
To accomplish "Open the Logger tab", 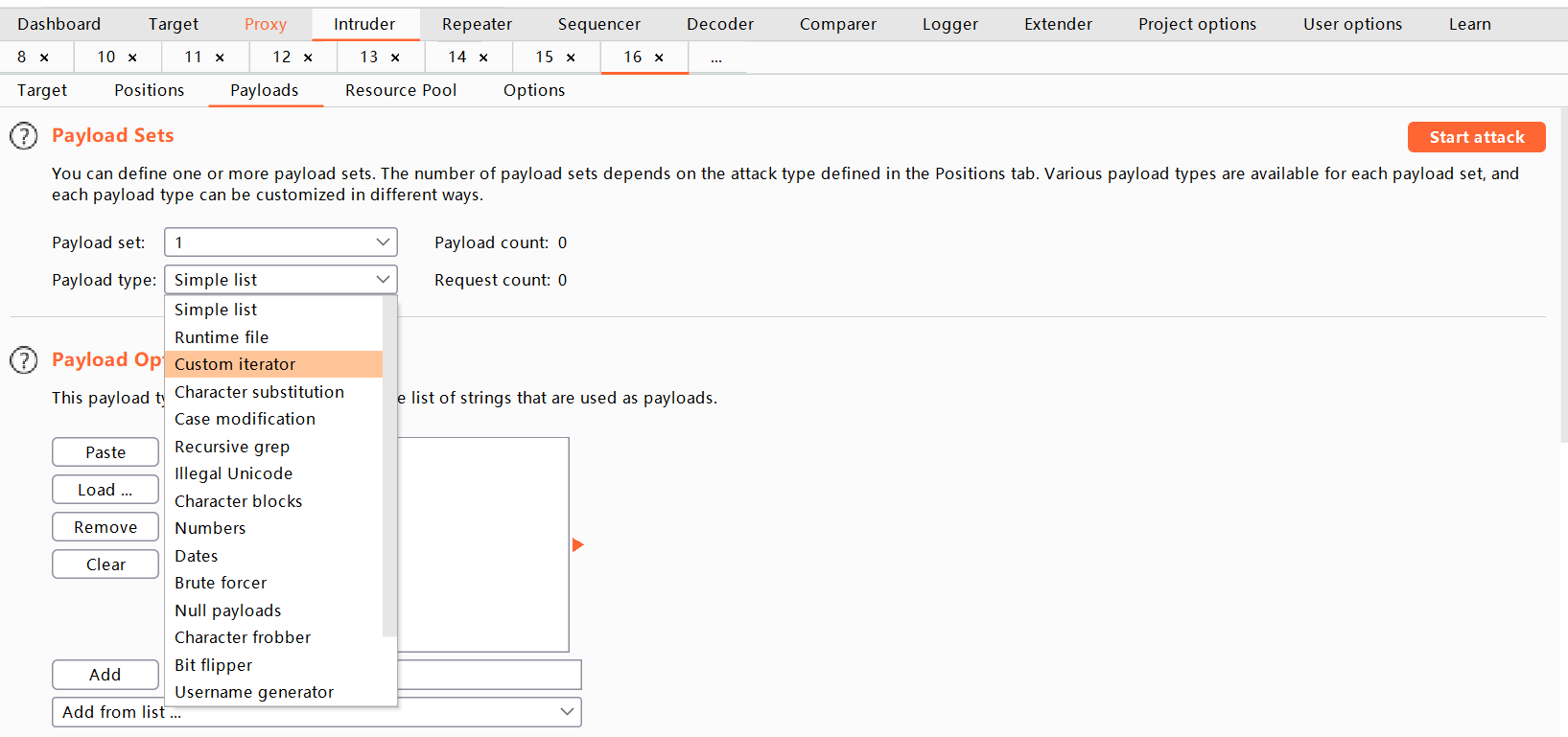I will (950, 24).
